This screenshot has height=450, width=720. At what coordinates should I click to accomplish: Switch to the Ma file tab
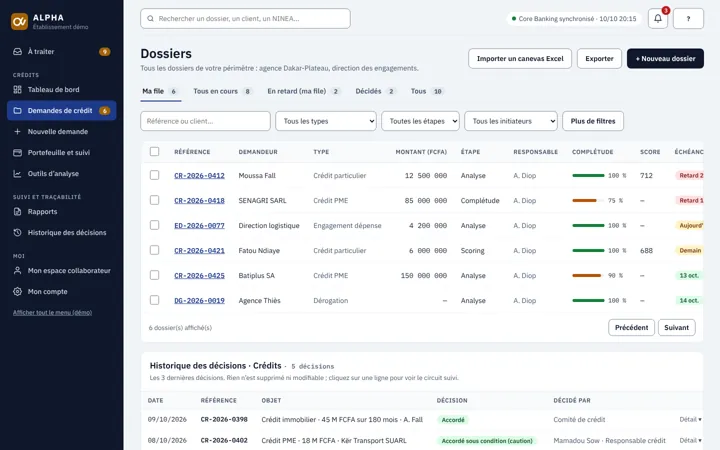(x=160, y=91)
